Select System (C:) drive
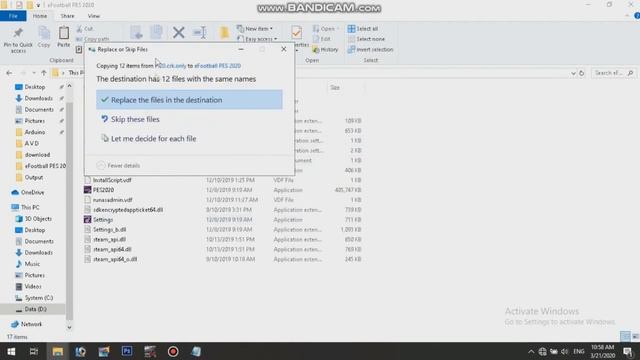Viewport: 640px width, 360px height. pyautogui.click(x=38, y=298)
